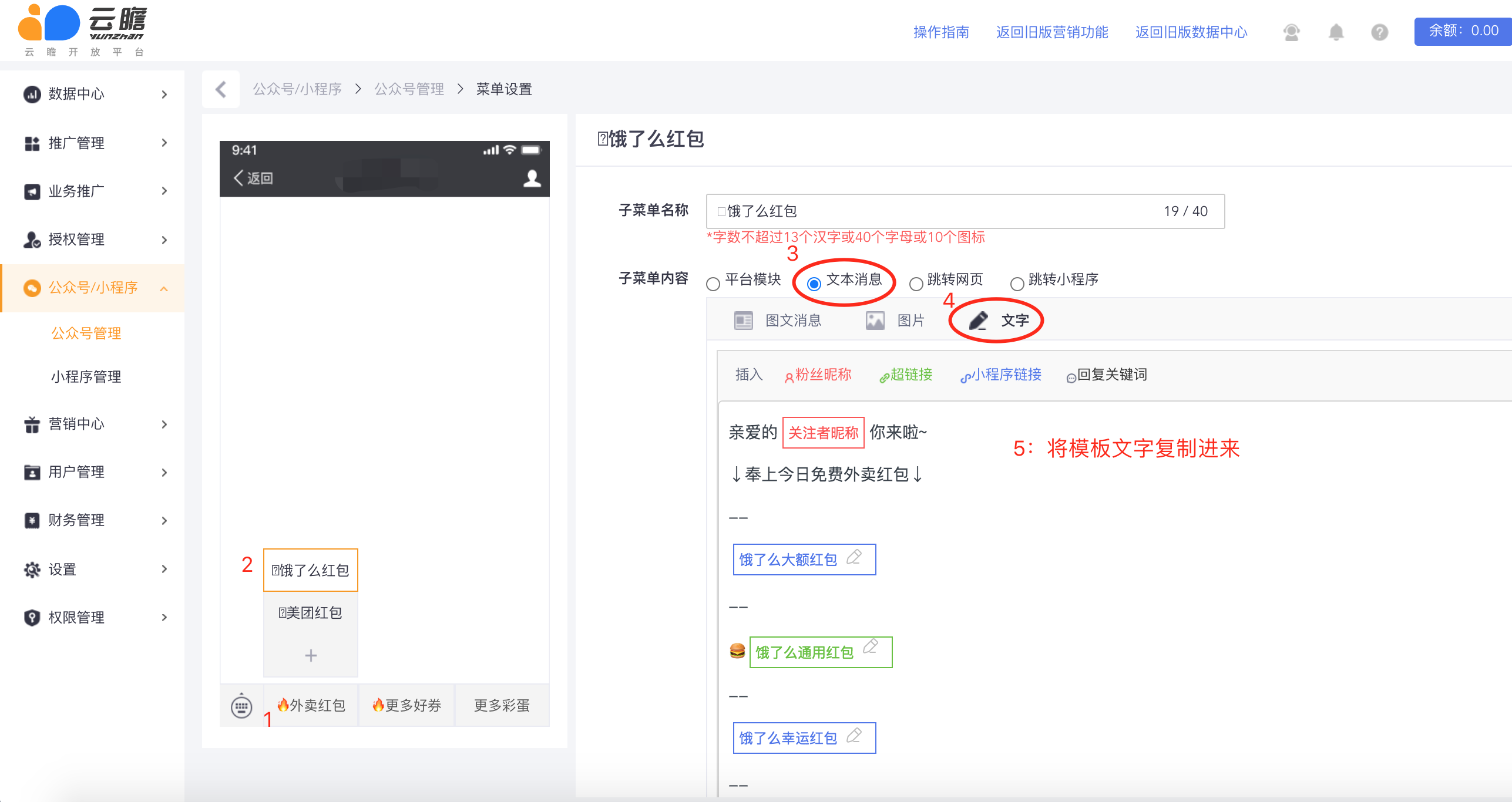Click the customer service headset icon
This screenshot has height=802, width=1512.
pyautogui.click(x=1291, y=32)
